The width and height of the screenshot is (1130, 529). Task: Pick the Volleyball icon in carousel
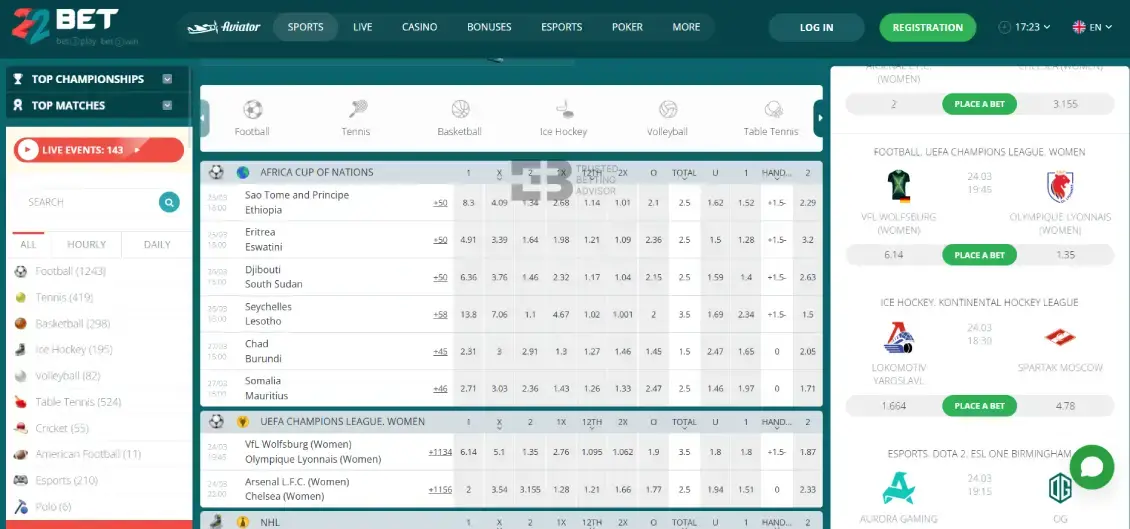[x=667, y=110]
